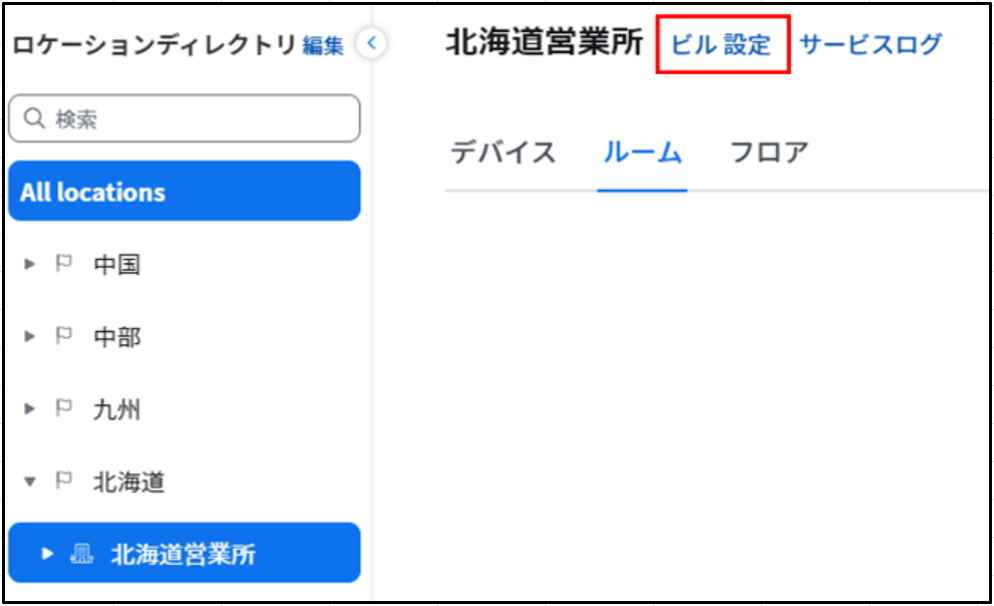994x606 pixels.
Task: Expand the 中国 tree node arrow
Action: [29, 264]
